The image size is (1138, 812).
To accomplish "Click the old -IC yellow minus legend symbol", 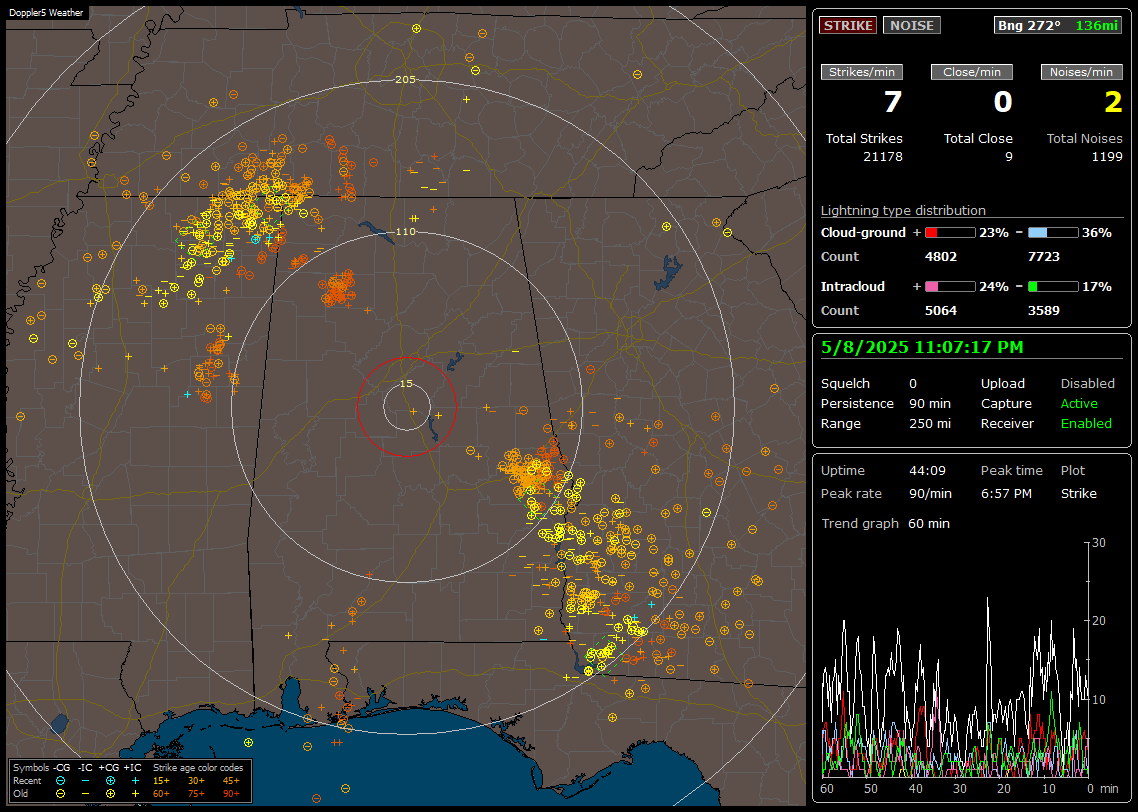I will pyautogui.click(x=86, y=794).
